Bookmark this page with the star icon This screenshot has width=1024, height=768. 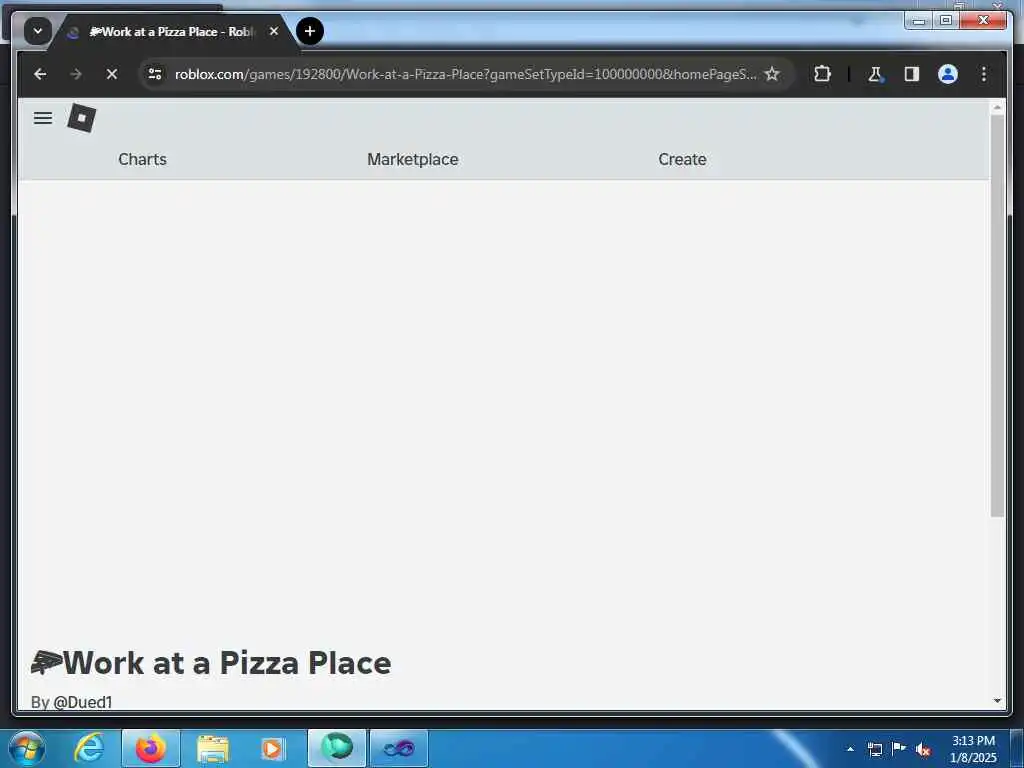pos(772,74)
